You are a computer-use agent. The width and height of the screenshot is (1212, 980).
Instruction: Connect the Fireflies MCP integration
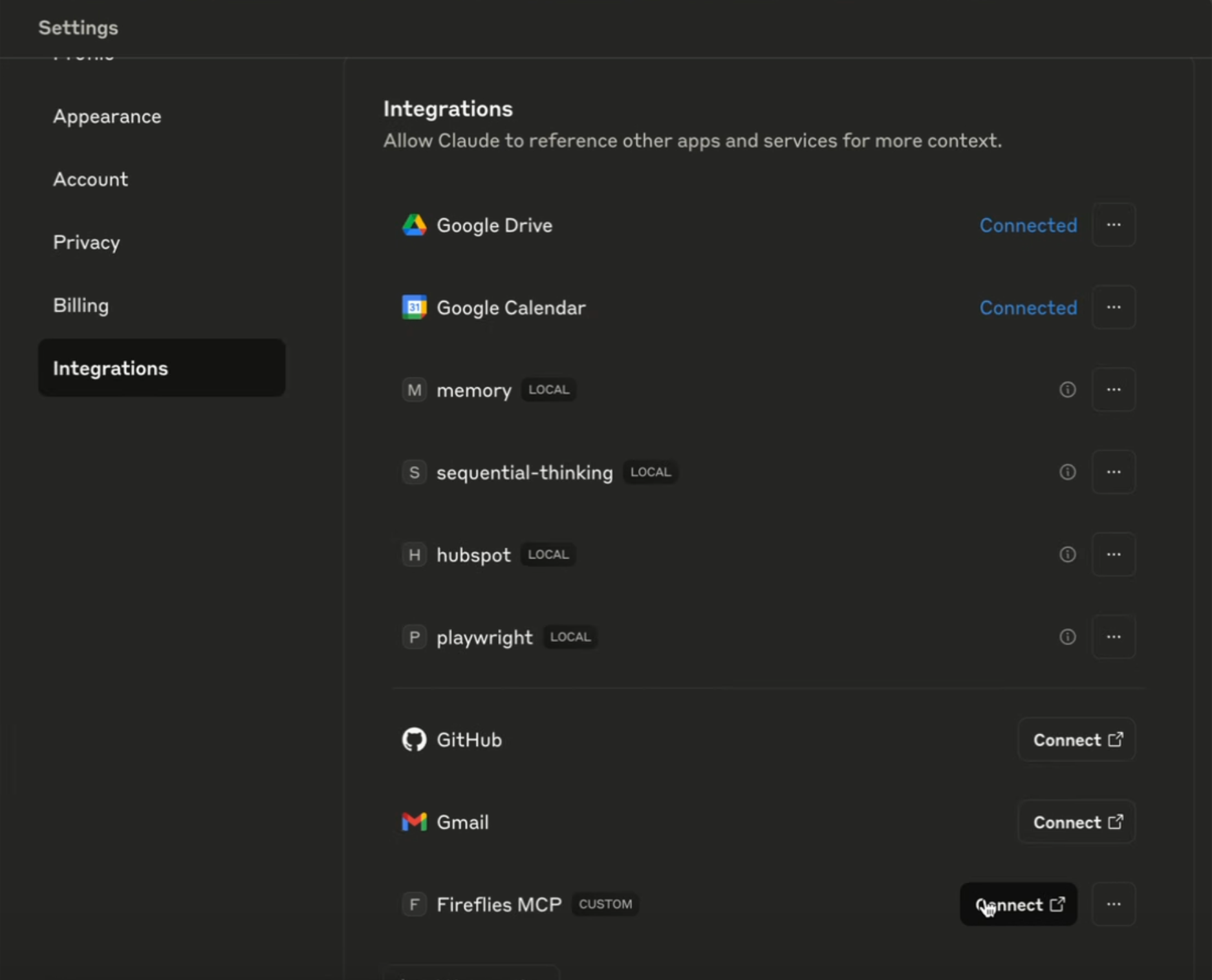tap(1019, 904)
